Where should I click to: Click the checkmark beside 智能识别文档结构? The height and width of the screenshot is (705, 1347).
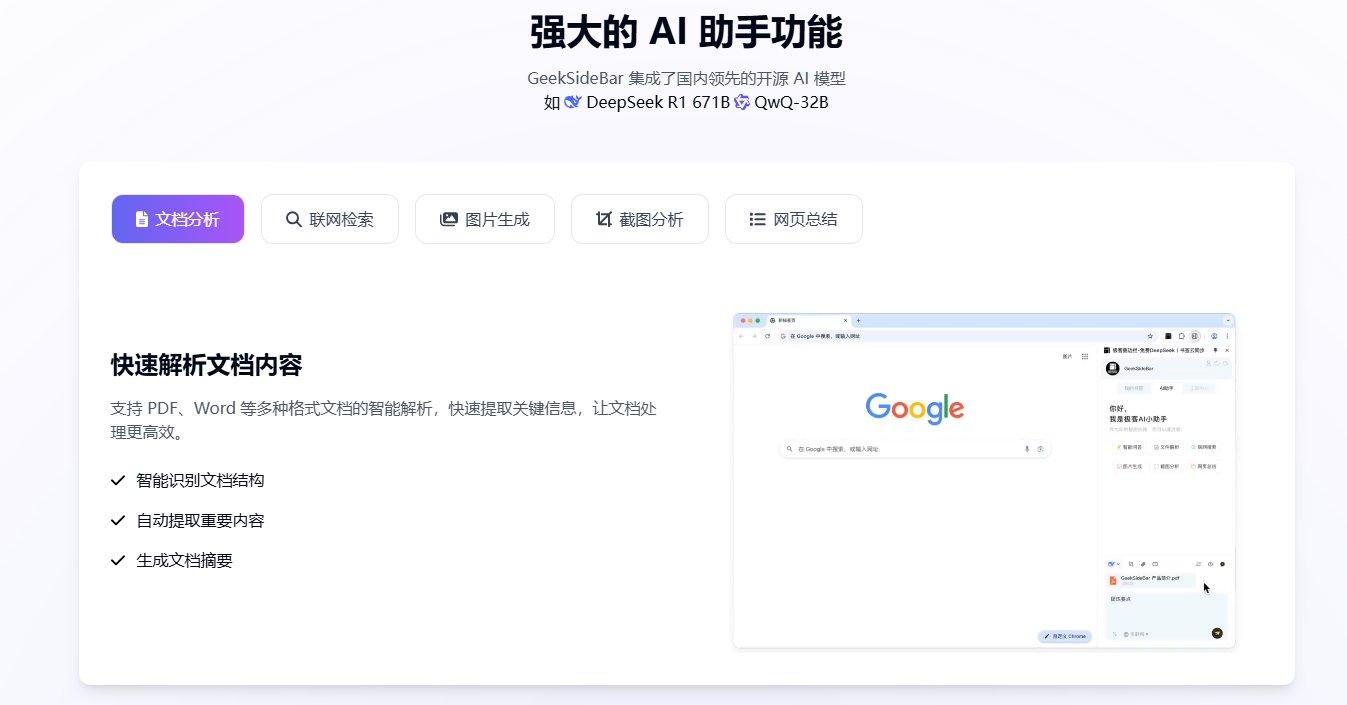[118, 481]
